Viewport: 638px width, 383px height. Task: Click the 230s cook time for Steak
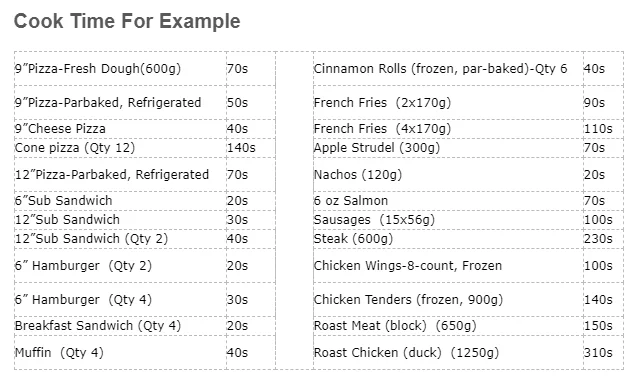click(x=598, y=239)
